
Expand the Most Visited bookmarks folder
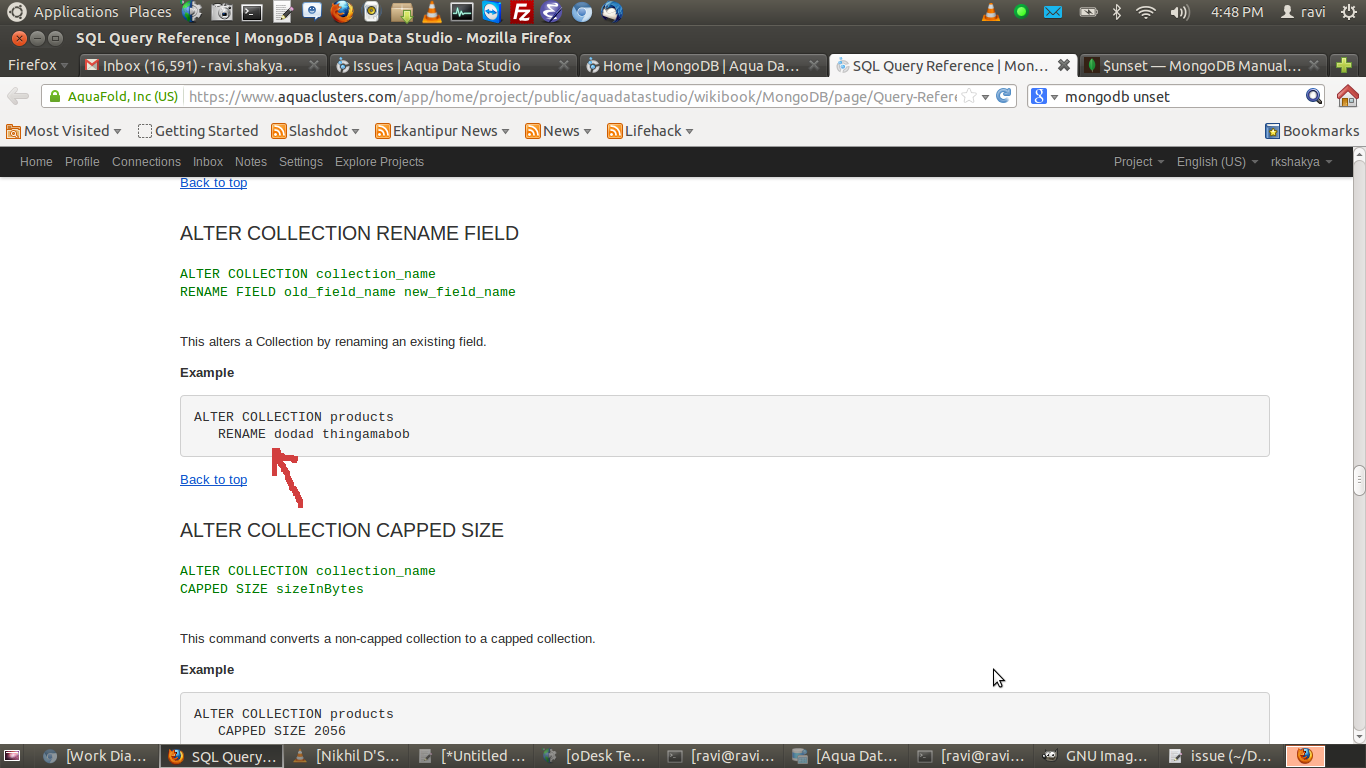tap(63, 131)
